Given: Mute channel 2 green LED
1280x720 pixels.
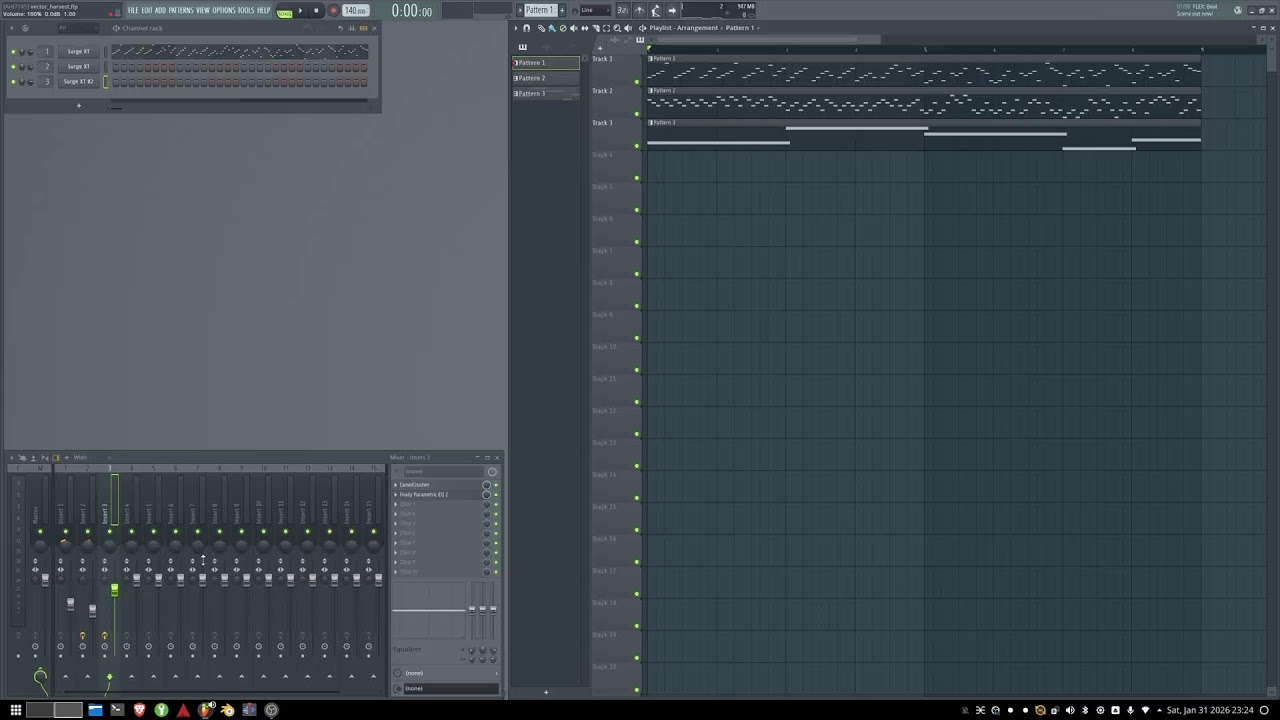Looking at the screenshot, I should pos(13,66).
